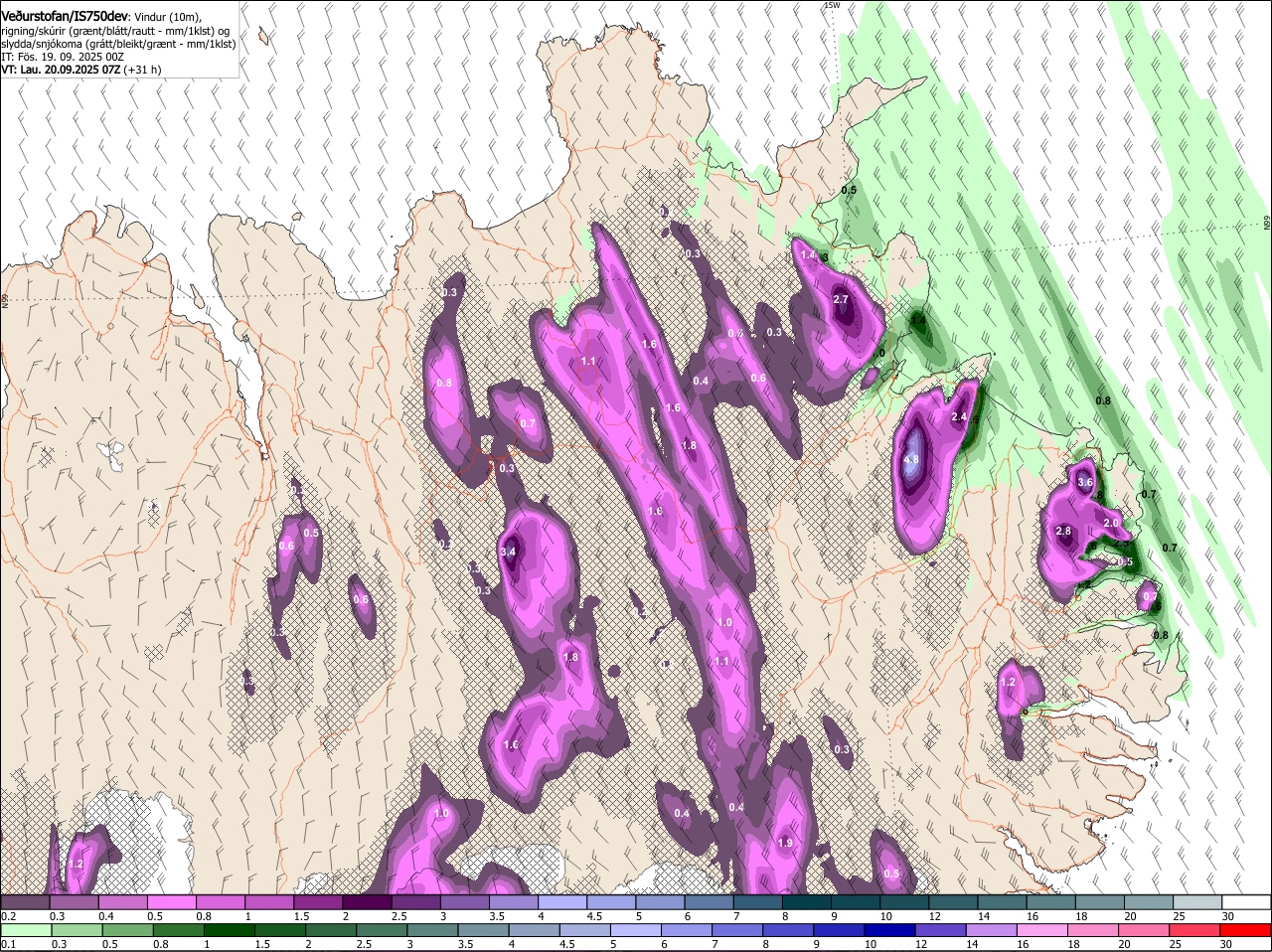This screenshot has height=952, width=1272.
Task: Click the '30' label in the snow legend
Action: click(1228, 916)
